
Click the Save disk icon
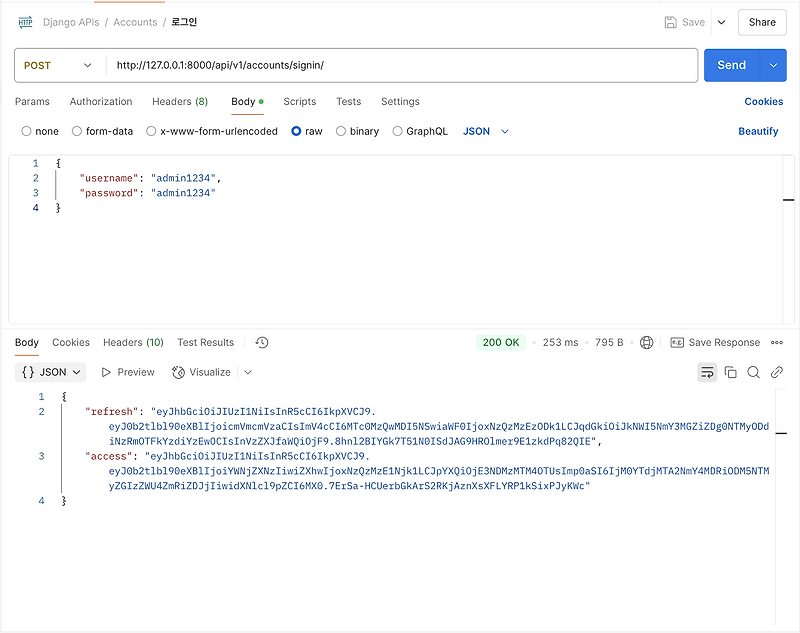(x=670, y=22)
